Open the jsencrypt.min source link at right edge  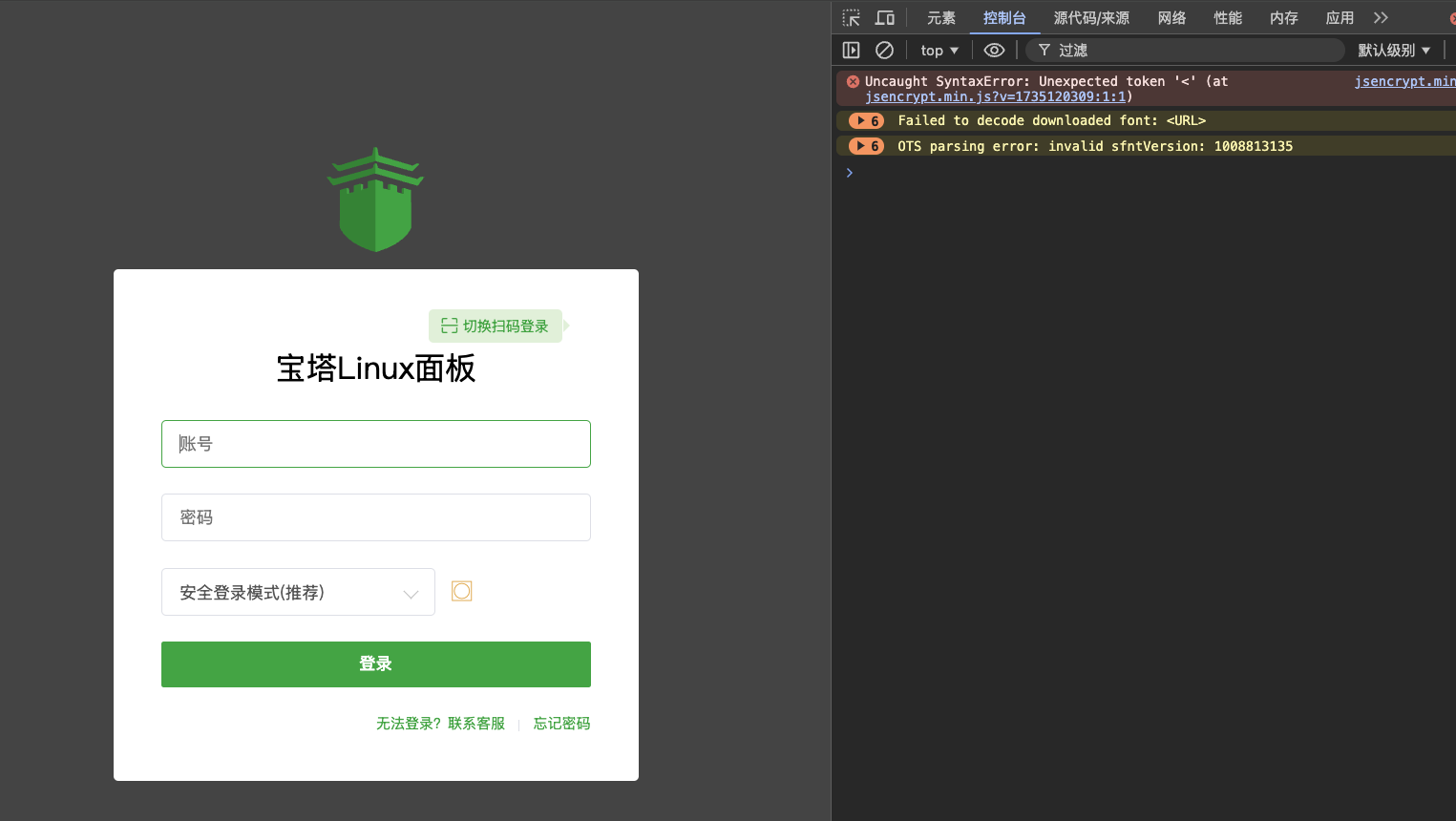coord(1404,81)
